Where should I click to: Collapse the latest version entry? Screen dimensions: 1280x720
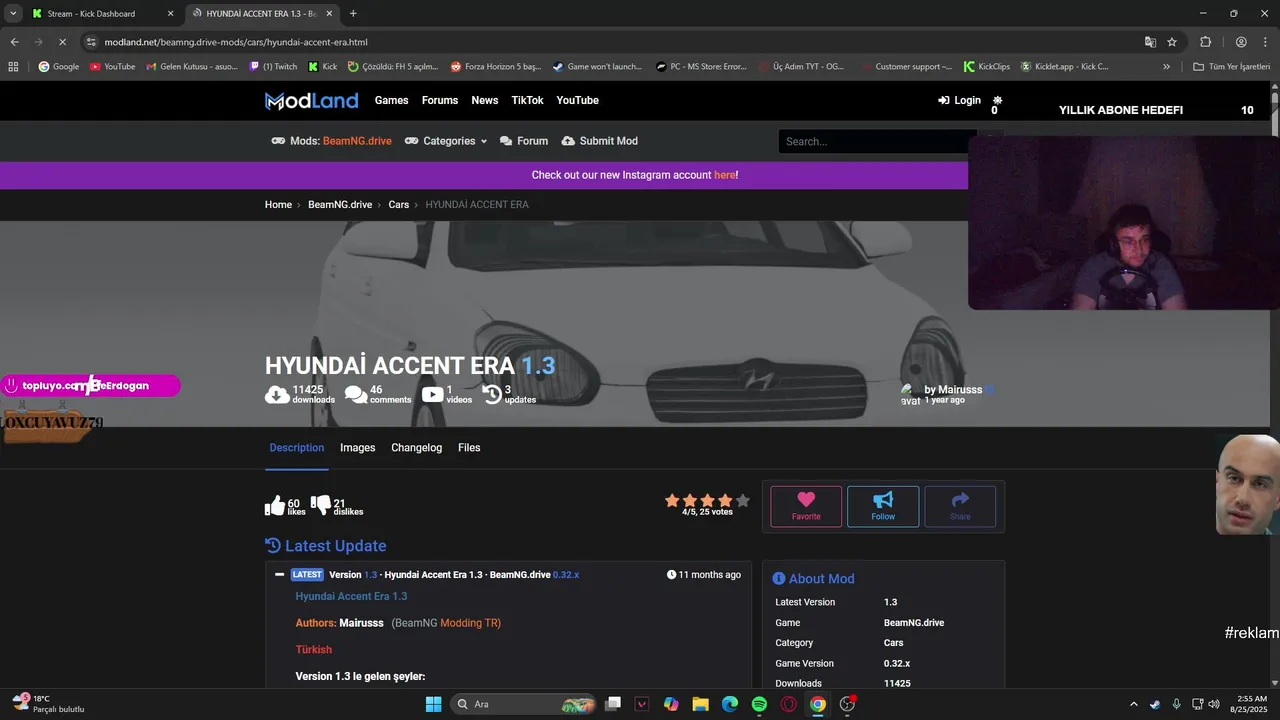[279, 575]
